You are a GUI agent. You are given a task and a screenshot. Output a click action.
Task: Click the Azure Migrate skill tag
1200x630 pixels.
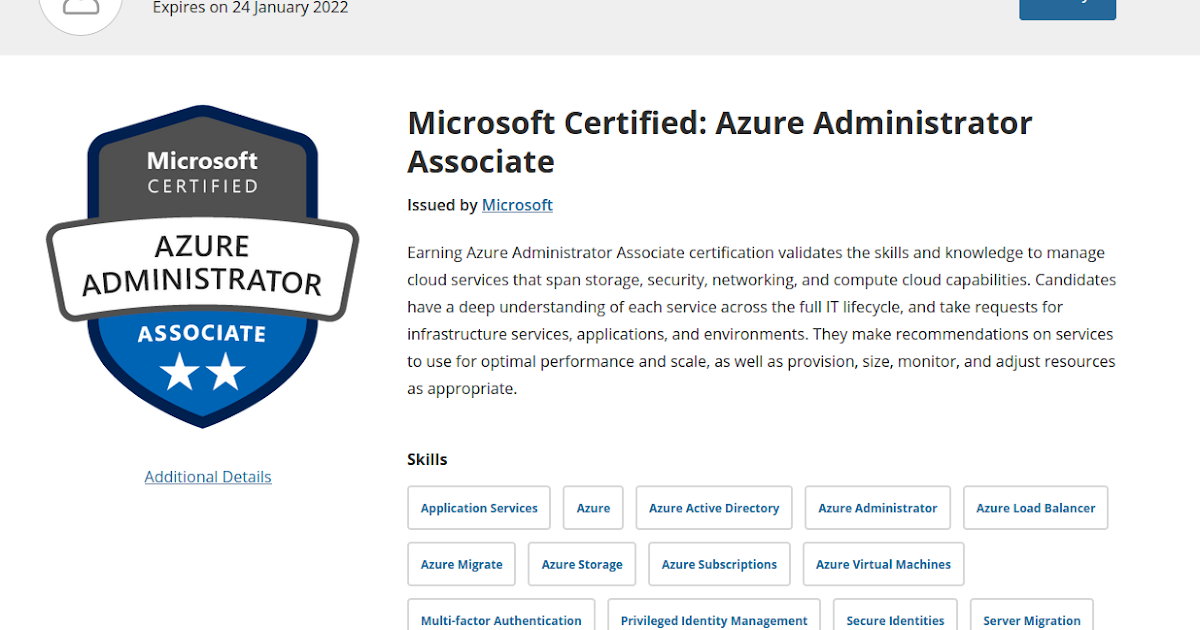pos(461,563)
